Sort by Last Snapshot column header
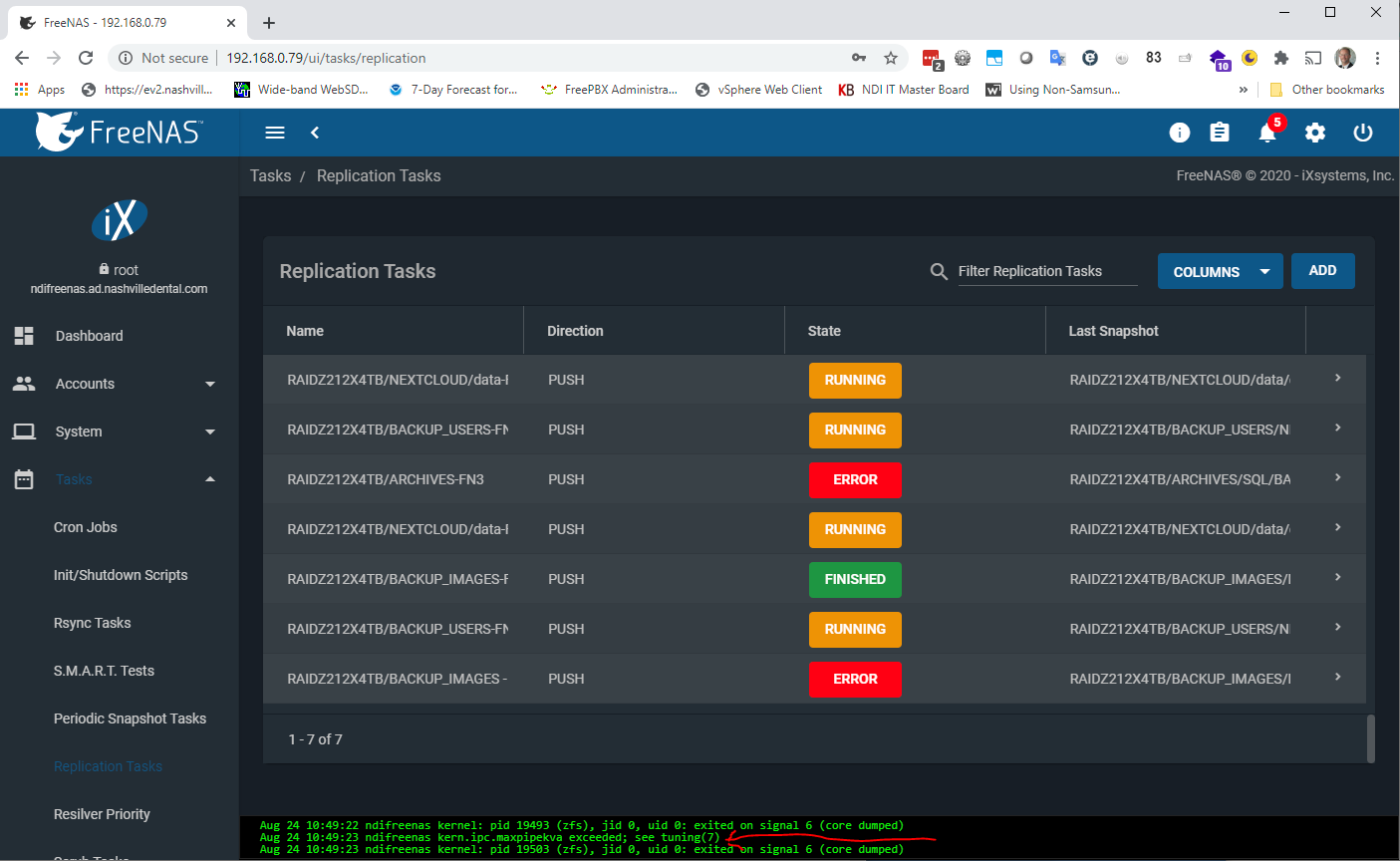Screen dimensions: 1400x861 pyautogui.click(x=1114, y=331)
